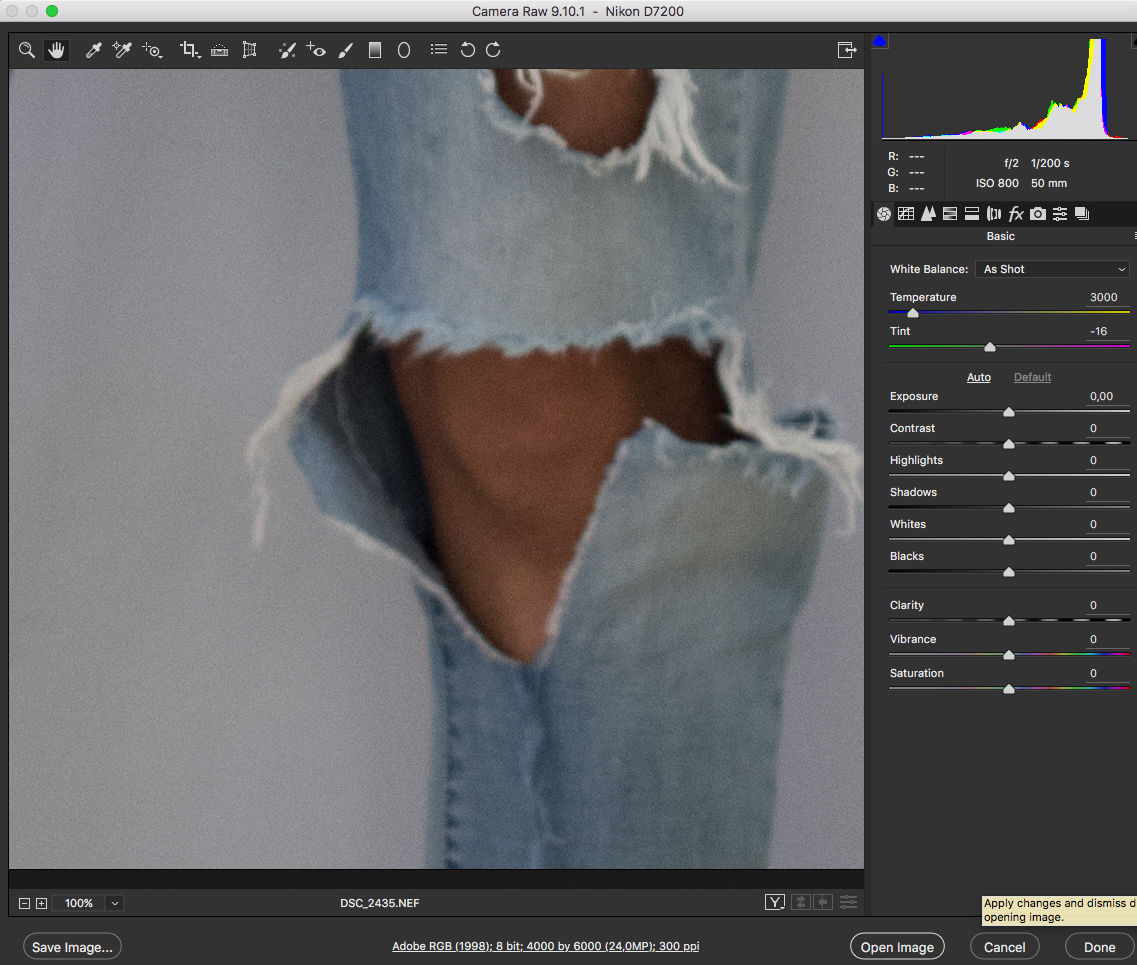Pick the White Balance eyedropper tool
Viewport: 1137px width, 965px height.
coord(94,50)
